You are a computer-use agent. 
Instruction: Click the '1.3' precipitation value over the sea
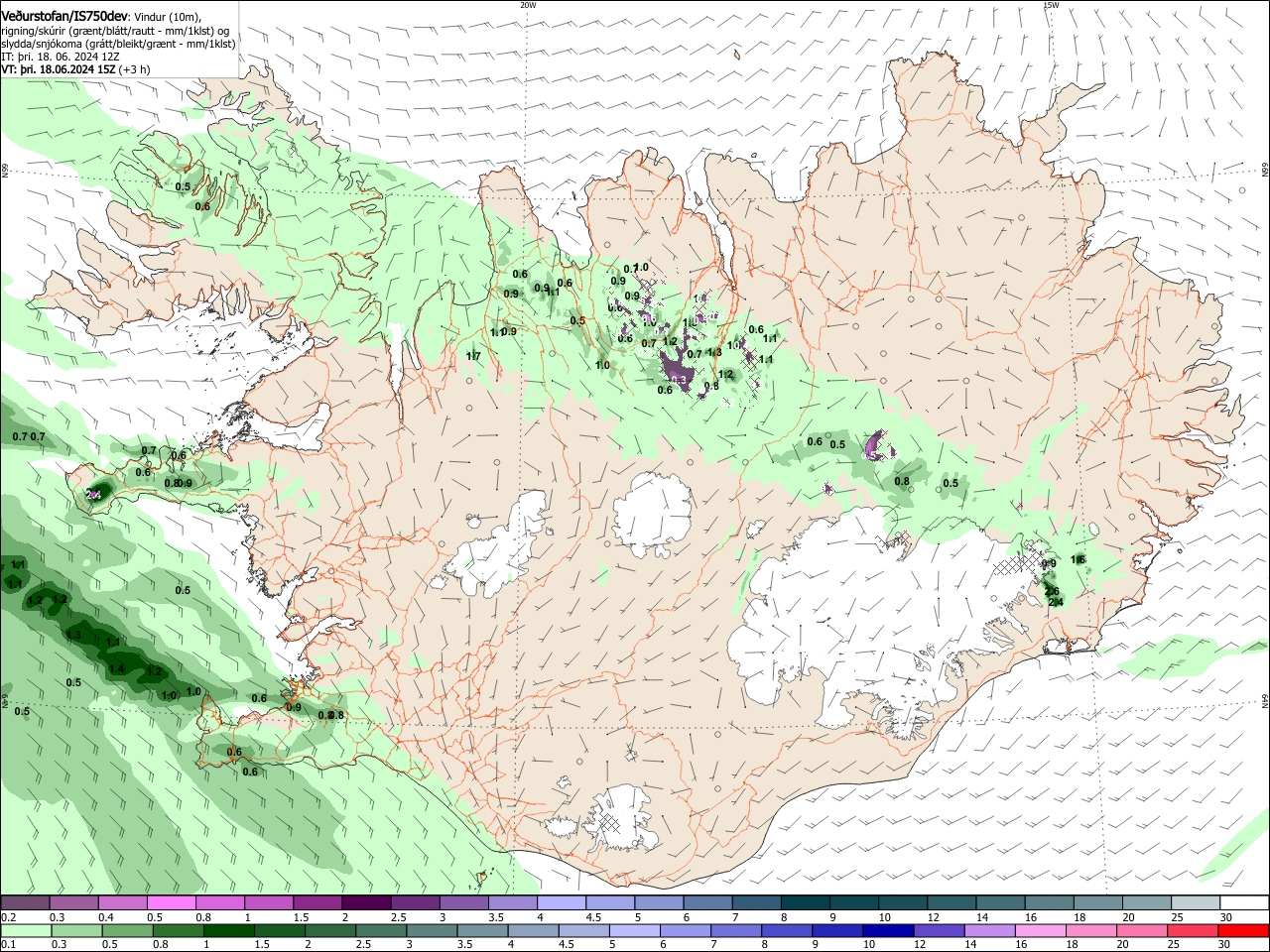coord(73,636)
